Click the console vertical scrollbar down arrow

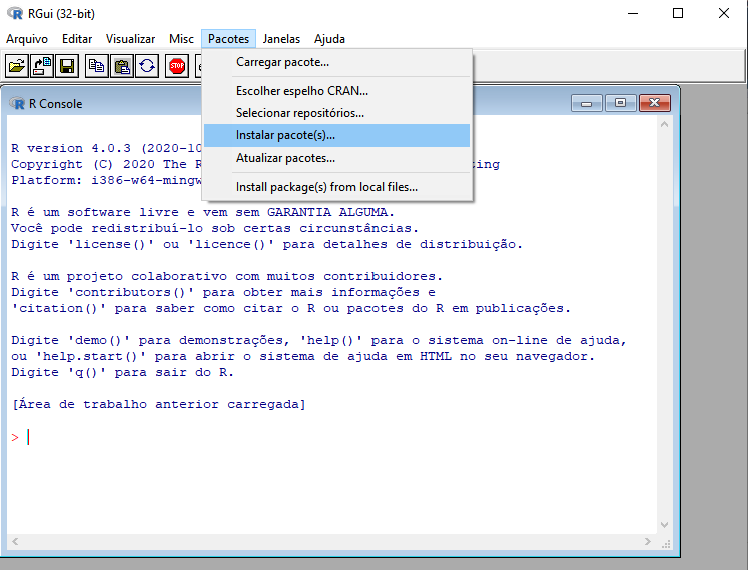(664, 525)
